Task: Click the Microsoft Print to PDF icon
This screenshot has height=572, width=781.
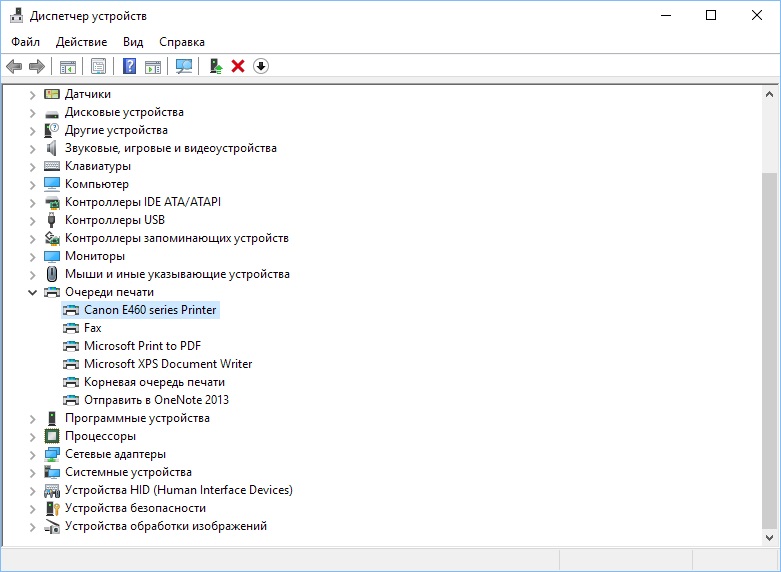Action: pyautogui.click(x=71, y=346)
